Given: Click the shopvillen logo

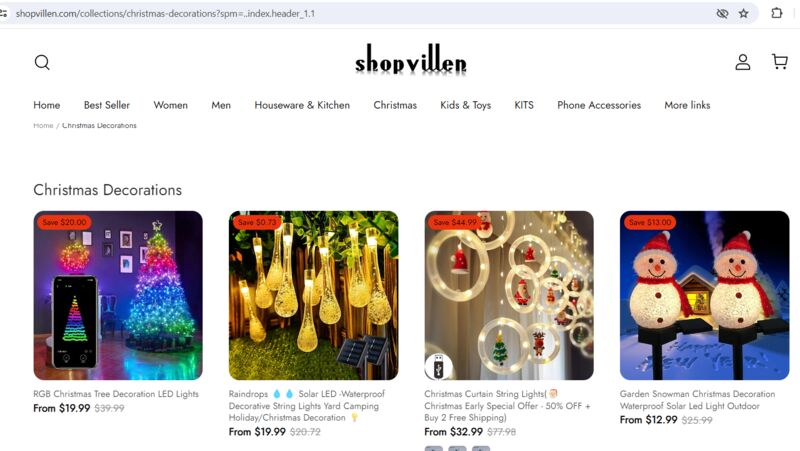Looking at the screenshot, I should pos(411,61).
